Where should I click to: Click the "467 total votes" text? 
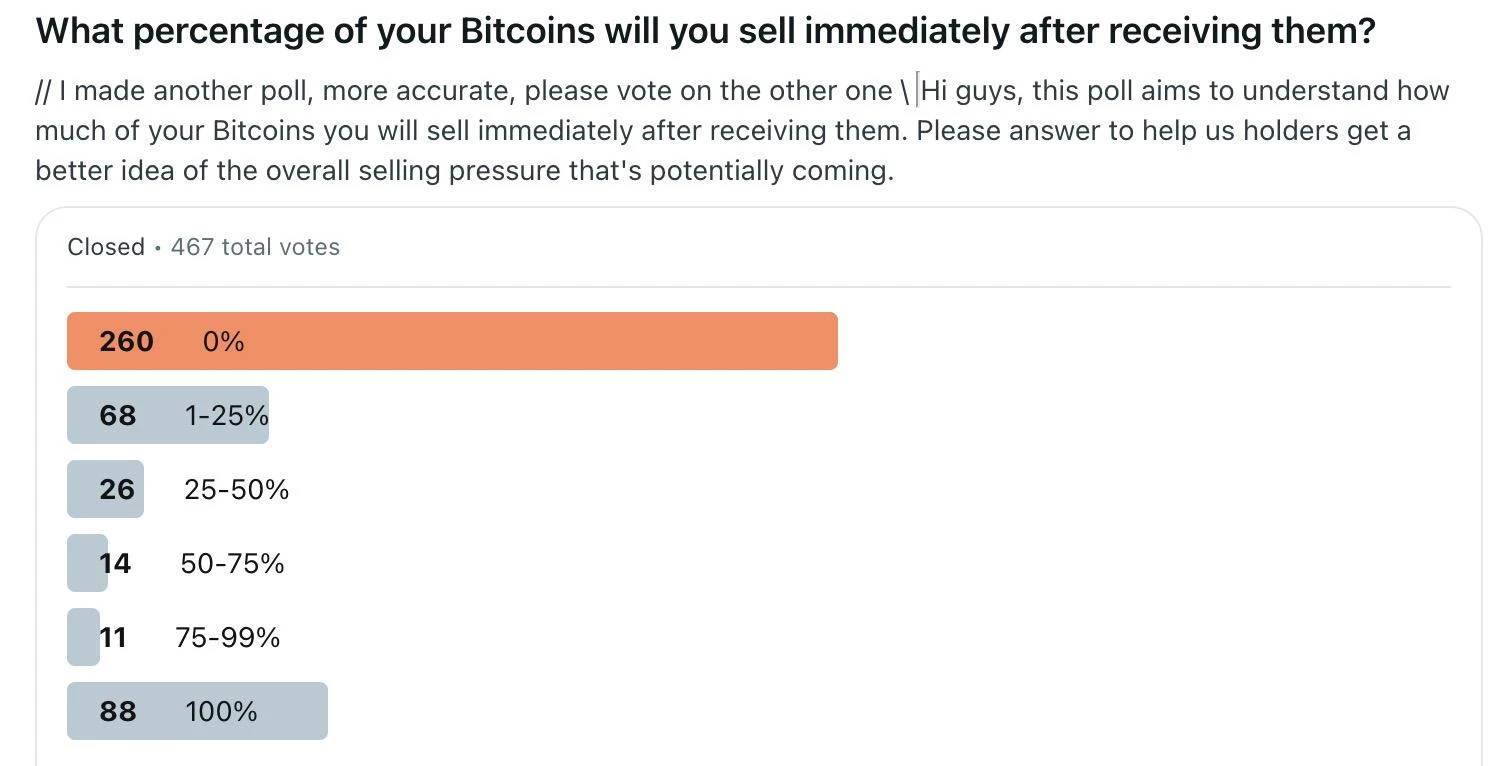pyautogui.click(x=255, y=247)
